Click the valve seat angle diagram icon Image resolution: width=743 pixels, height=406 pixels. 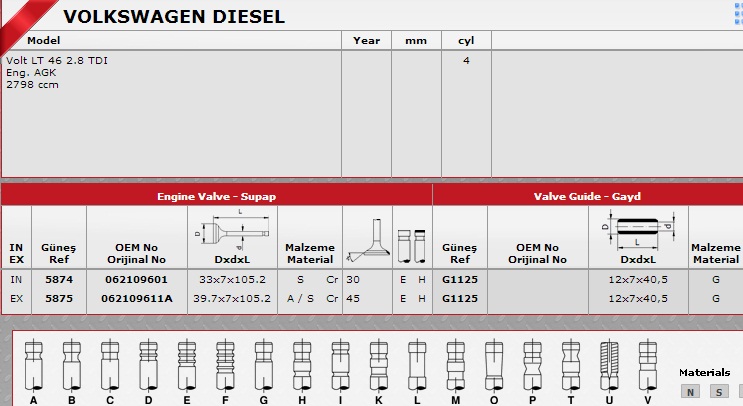[x=368, y=240]
